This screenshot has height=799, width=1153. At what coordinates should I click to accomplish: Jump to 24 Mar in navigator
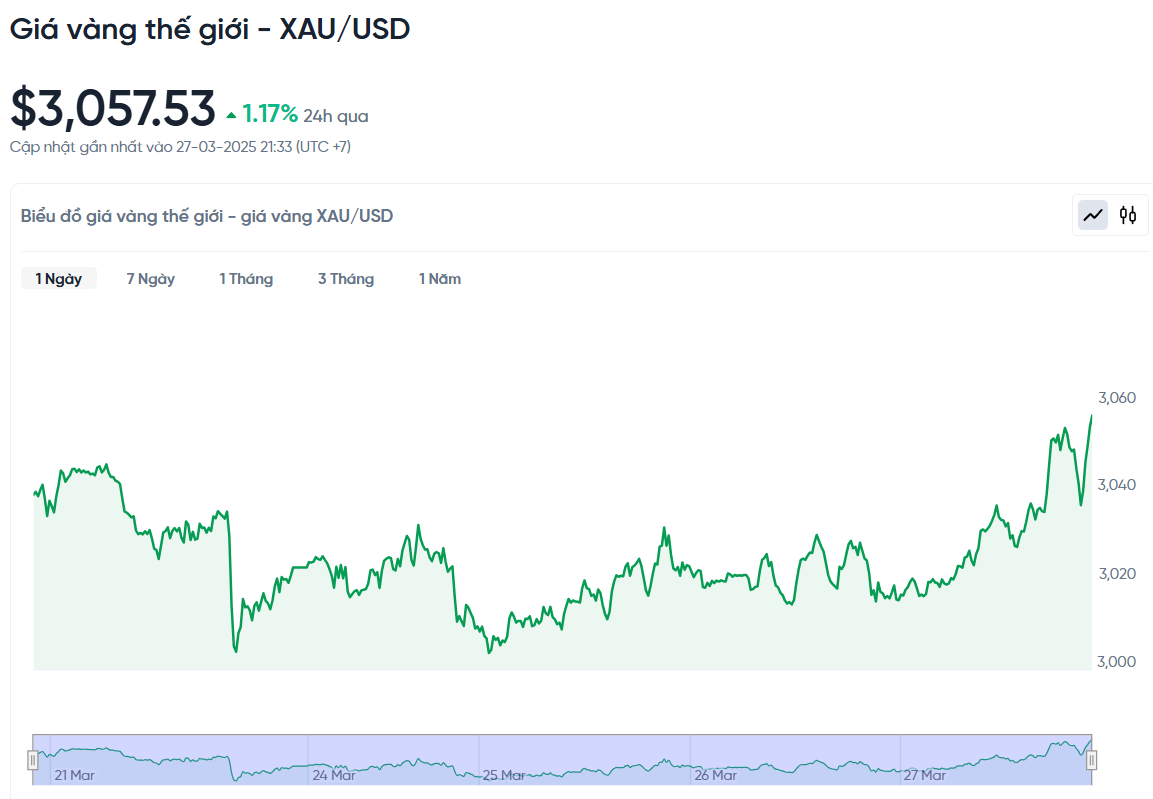point(334,775)
